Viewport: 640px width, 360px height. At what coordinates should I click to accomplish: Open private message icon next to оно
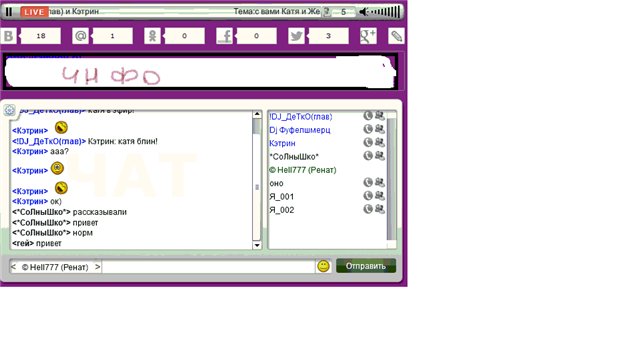point(380,182)
